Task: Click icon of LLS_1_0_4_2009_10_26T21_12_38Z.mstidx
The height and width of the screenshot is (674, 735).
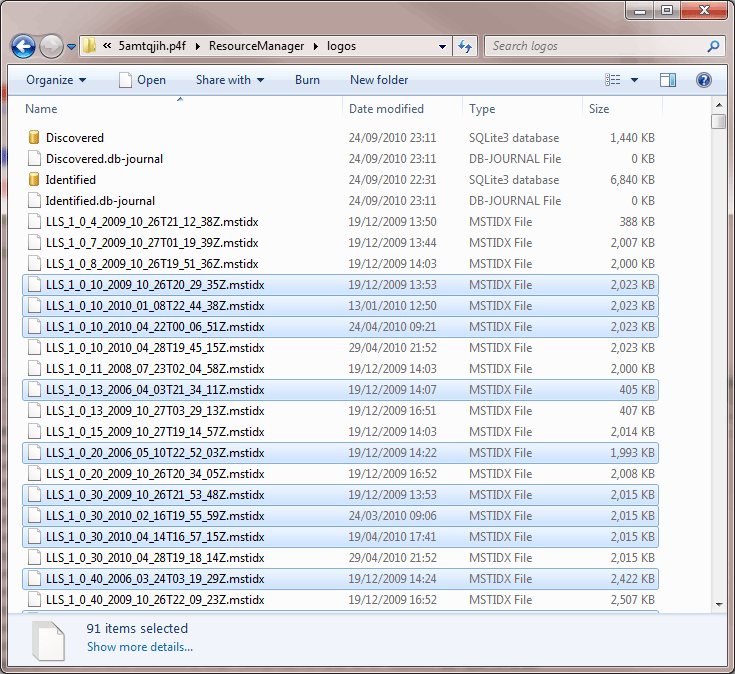Action: point(34,222)
